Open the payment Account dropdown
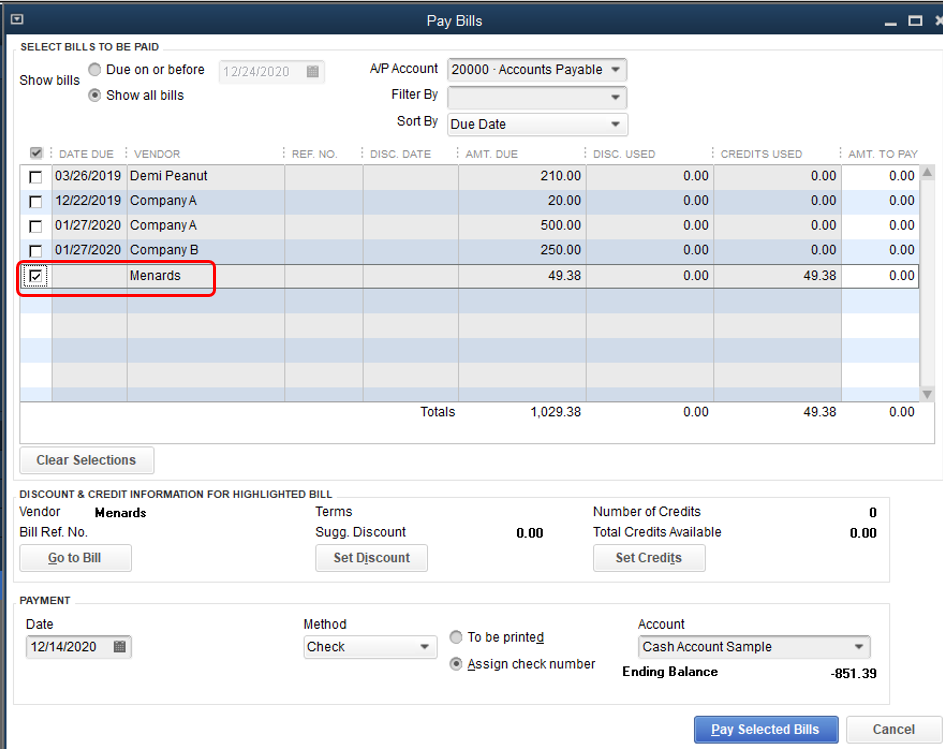943x749 pixels. [754, 647]
